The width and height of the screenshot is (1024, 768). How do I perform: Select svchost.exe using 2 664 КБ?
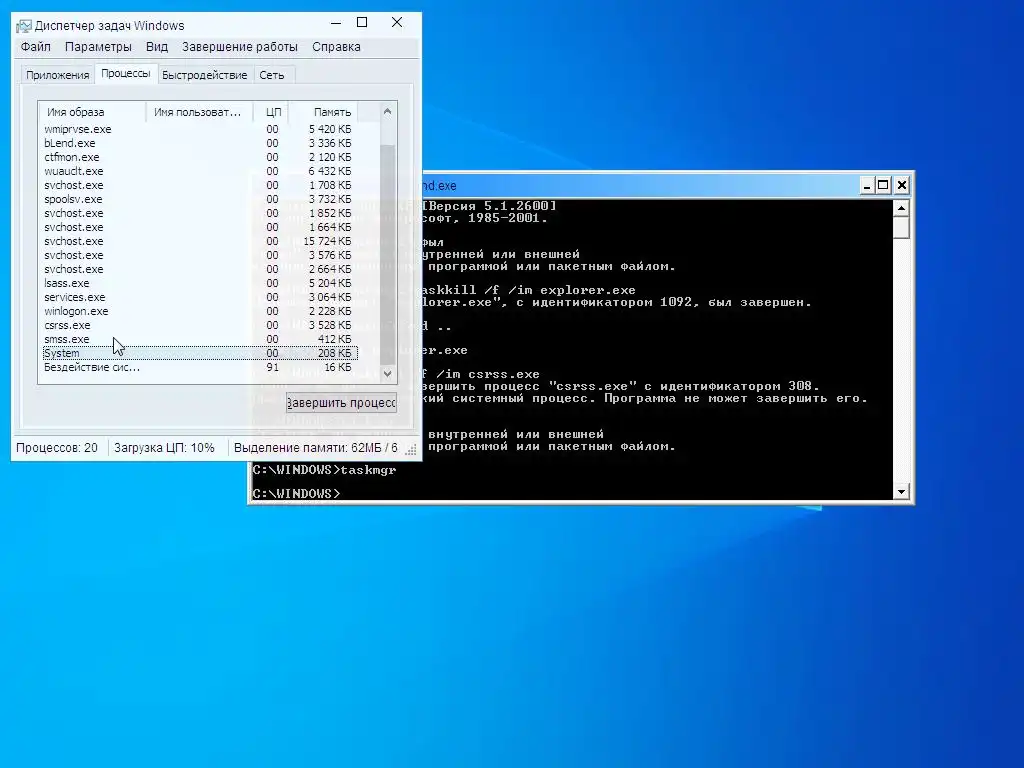click(198, 269)
